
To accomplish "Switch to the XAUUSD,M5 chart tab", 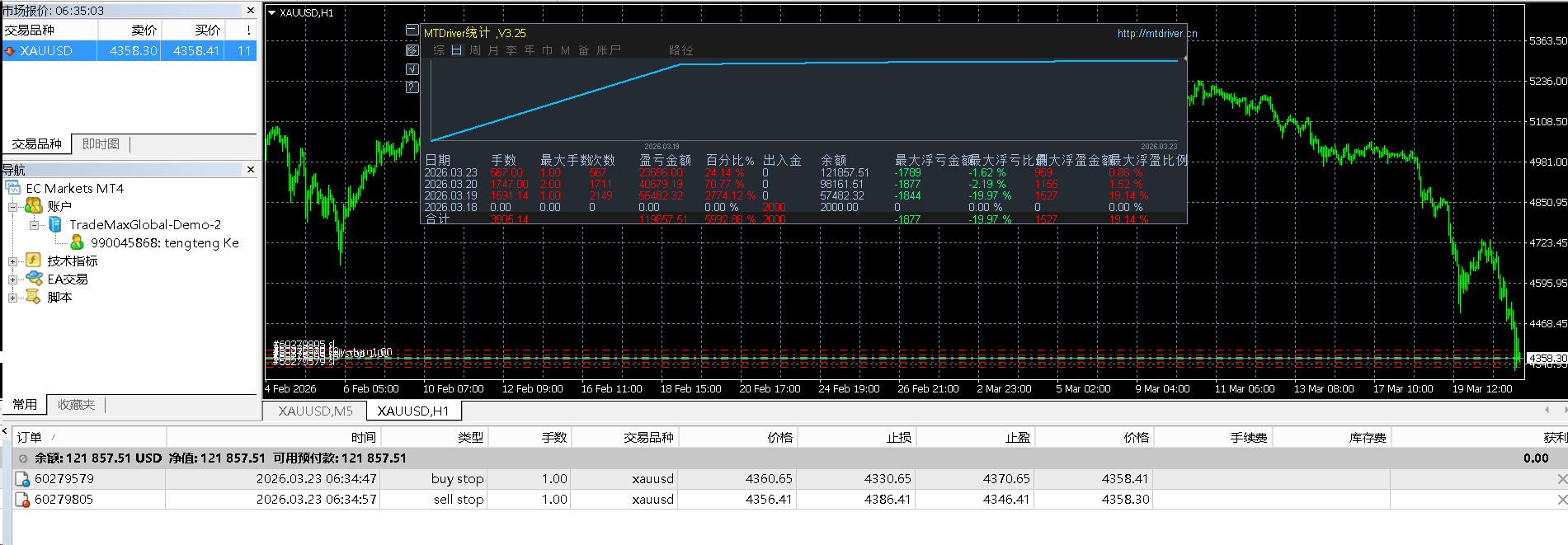I will click(x=315, y=411).
